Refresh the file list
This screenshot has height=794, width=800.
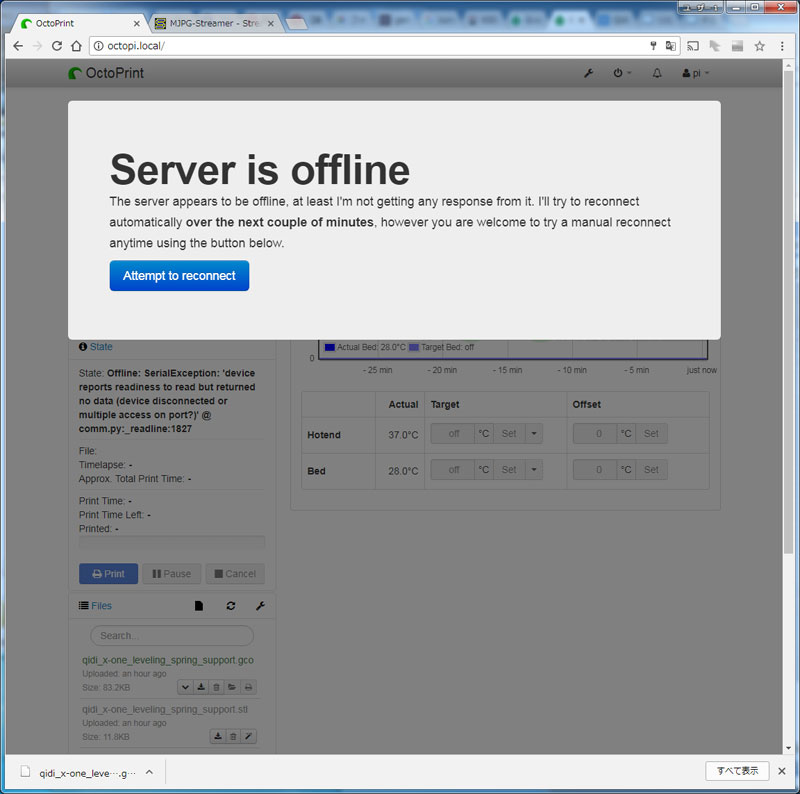[231, 606]
